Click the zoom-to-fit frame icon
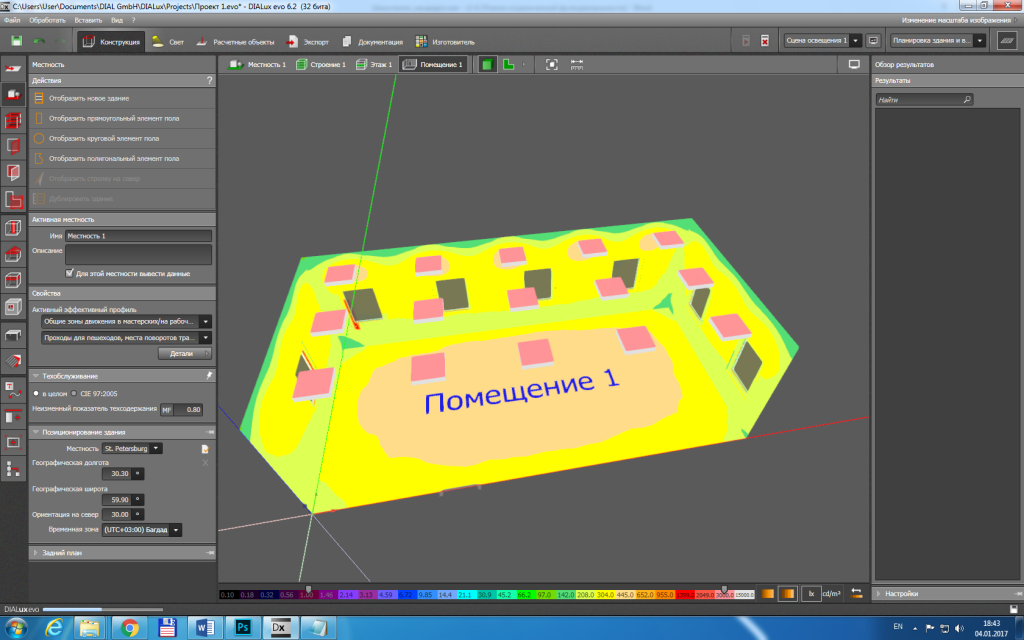 tap(551, 65)
